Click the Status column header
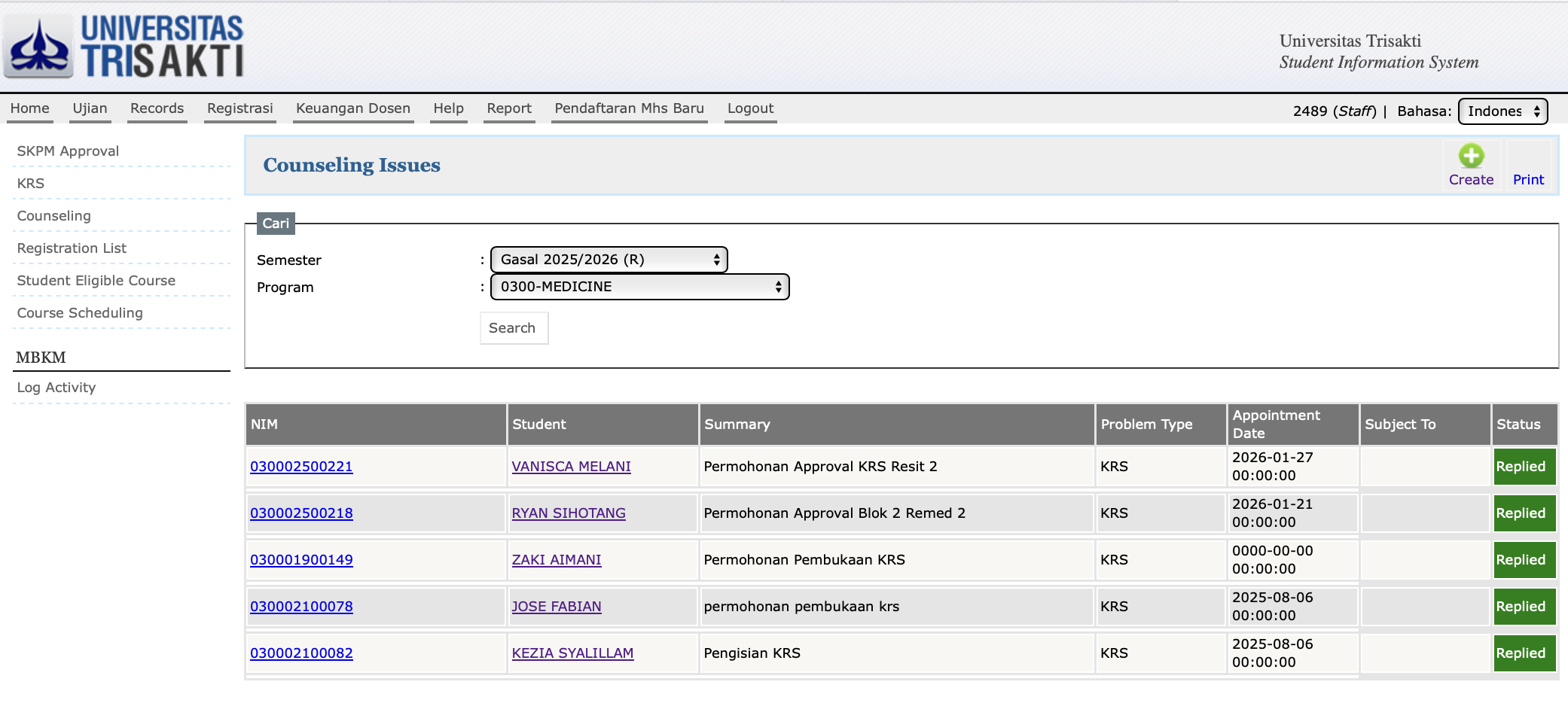Image resolution: width=1568 pixels, height=706 pixels. click(x=1518, y=425)
